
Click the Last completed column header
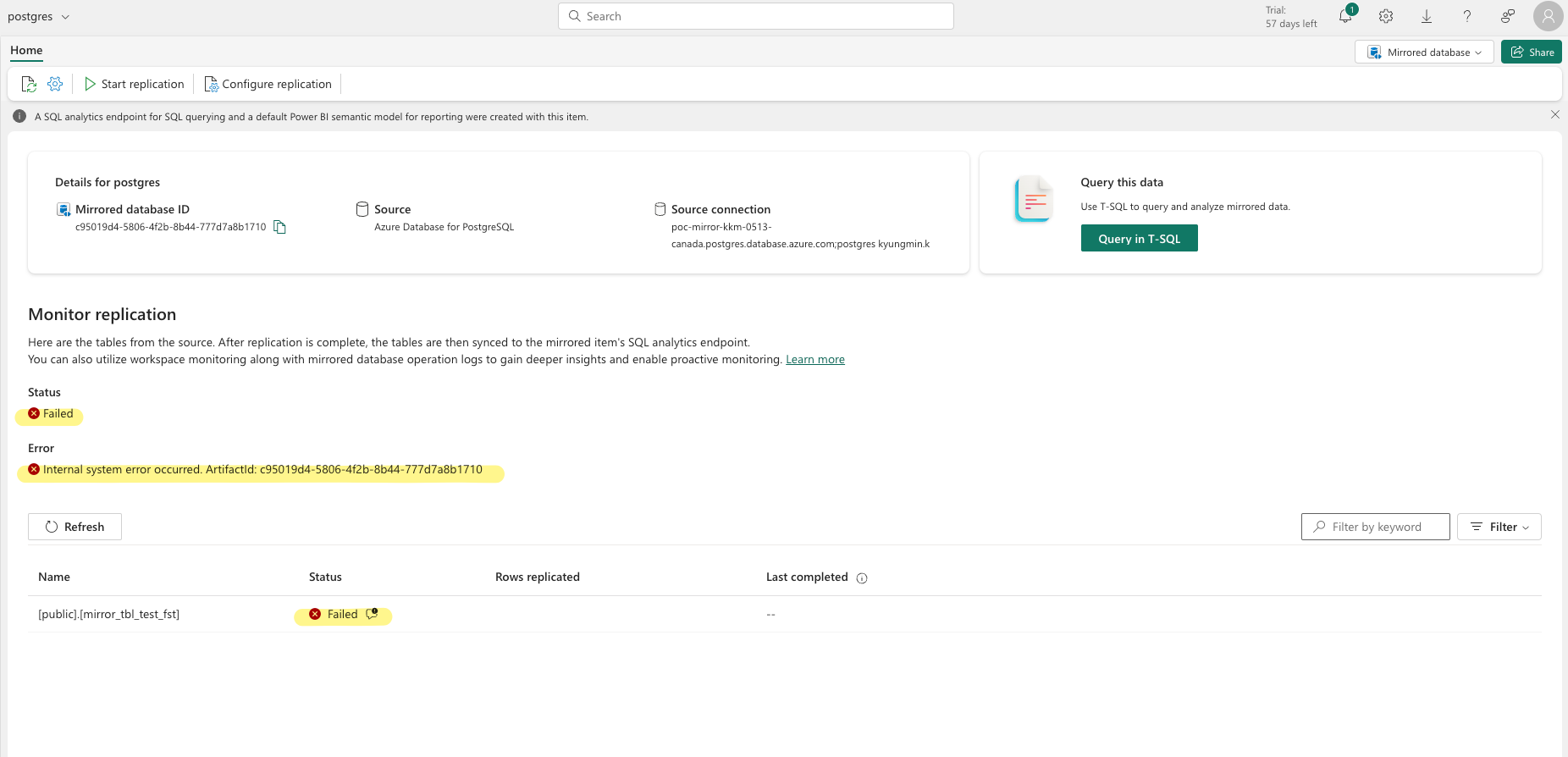pos(807,577)
